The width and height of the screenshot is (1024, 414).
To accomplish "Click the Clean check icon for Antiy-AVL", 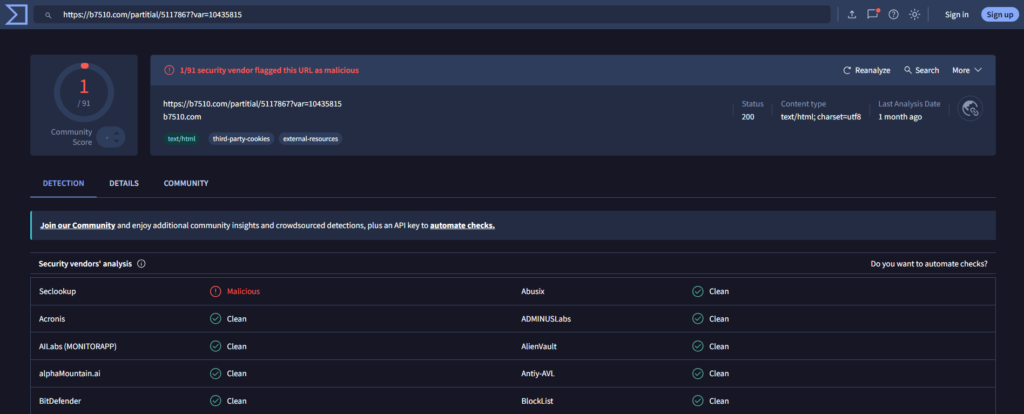I will tap(697, 374).
